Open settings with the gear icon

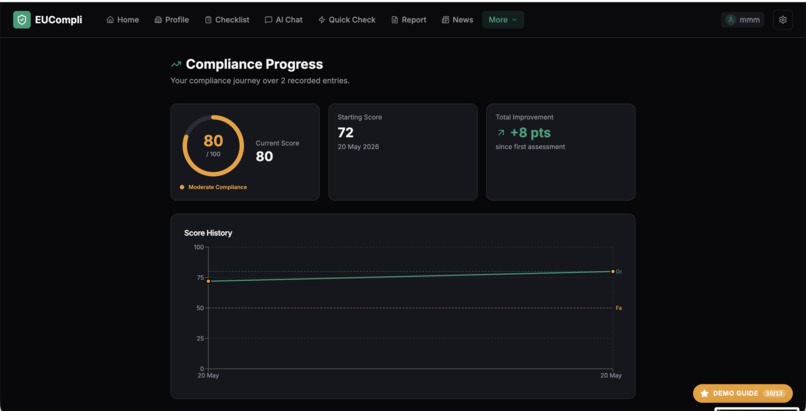[783, 20]
